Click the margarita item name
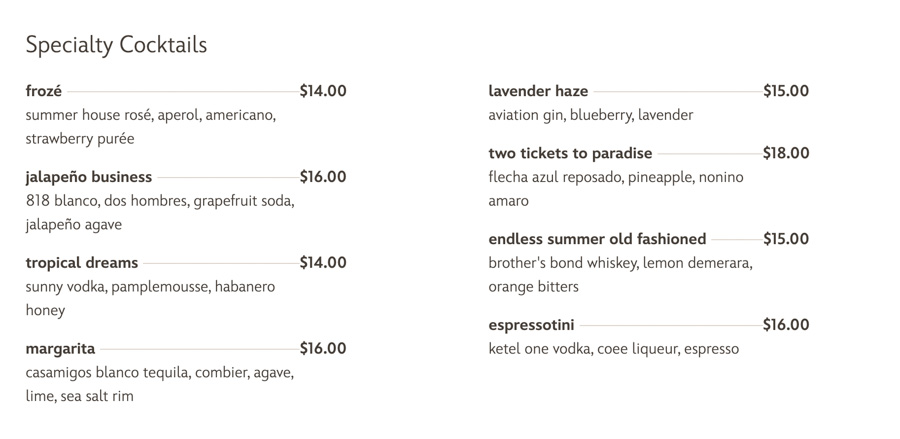Screen dimensions: 900x439 pyautogui.click(x=61, y=349)
